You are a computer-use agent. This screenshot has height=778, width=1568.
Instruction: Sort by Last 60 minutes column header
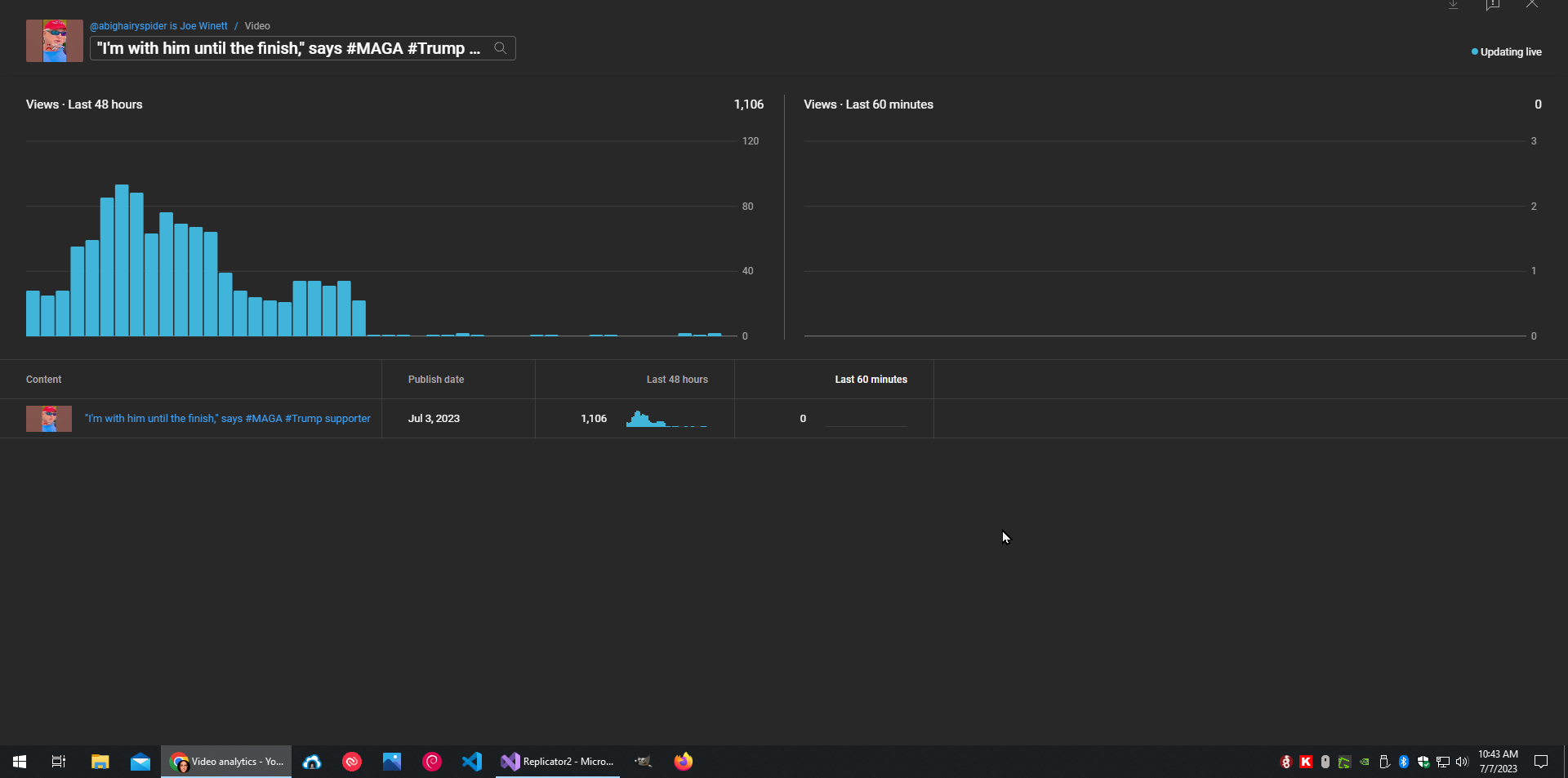[871, 380]
